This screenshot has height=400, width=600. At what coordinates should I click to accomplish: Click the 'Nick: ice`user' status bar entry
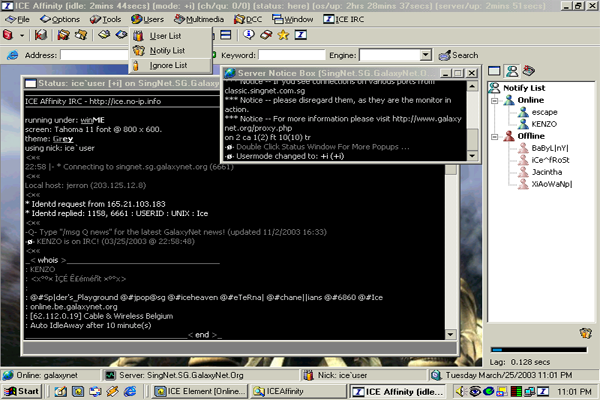364,375
